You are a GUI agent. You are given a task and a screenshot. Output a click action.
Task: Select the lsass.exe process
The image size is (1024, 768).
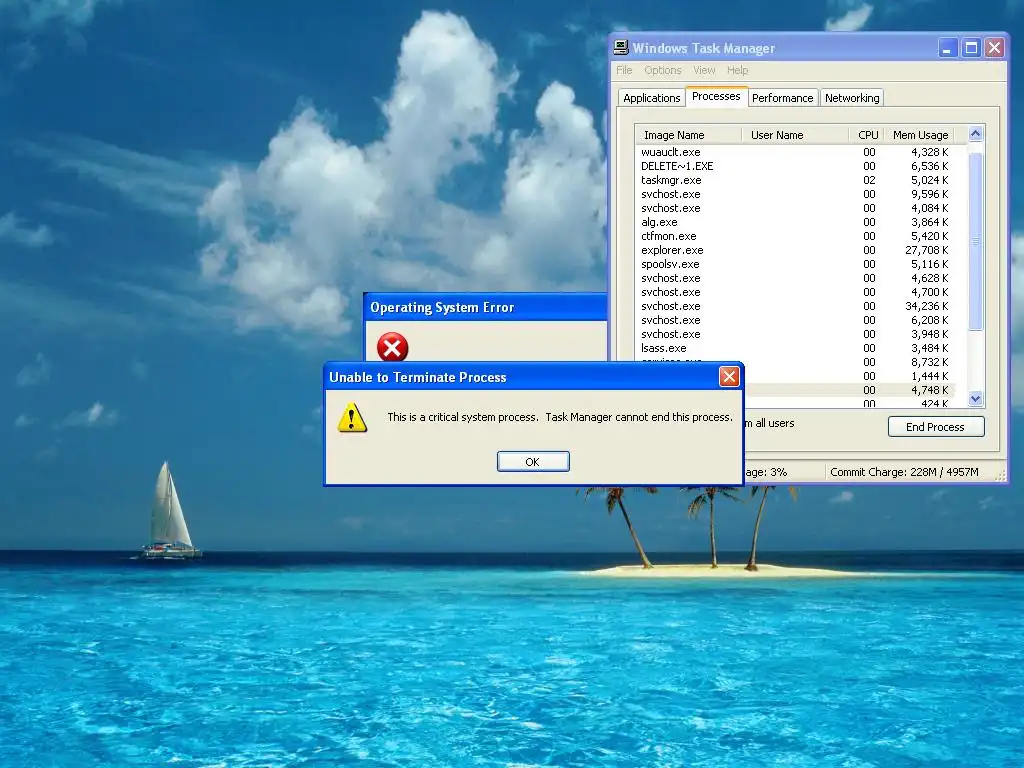(x=795, y=348)
